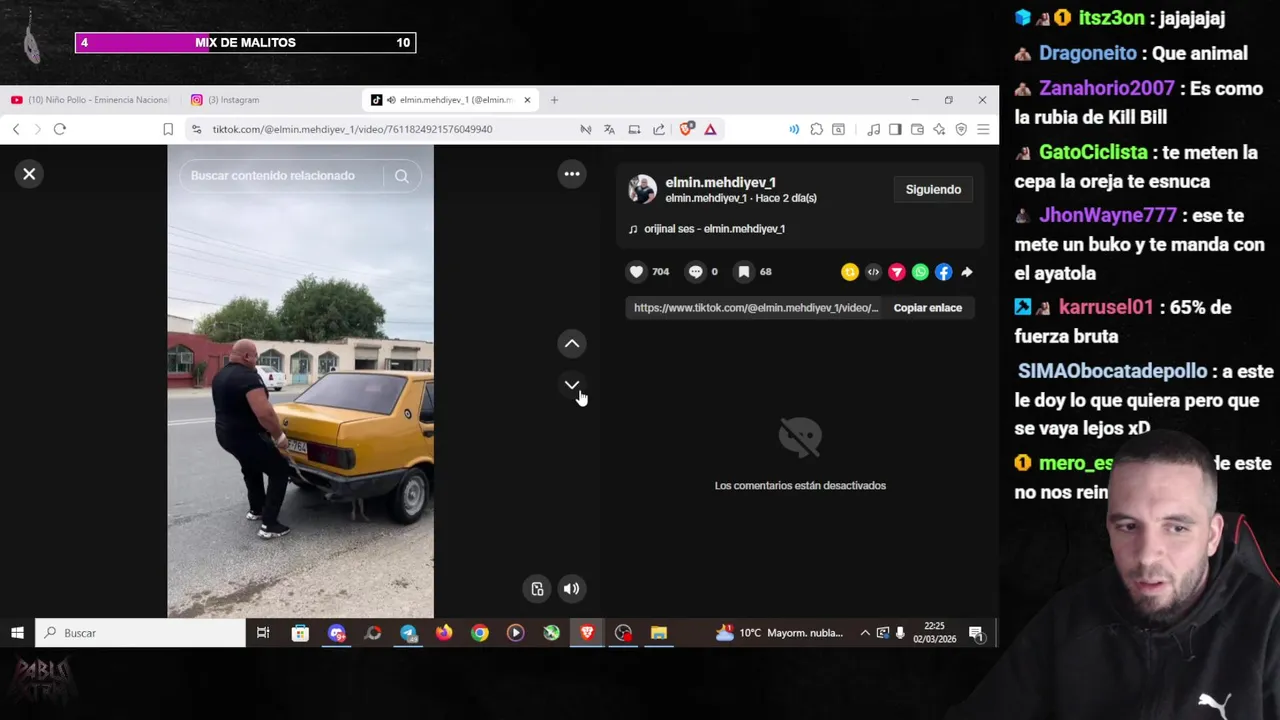
Task: Click the Windows taskbar Buscar search box
Action: [141, 633]
